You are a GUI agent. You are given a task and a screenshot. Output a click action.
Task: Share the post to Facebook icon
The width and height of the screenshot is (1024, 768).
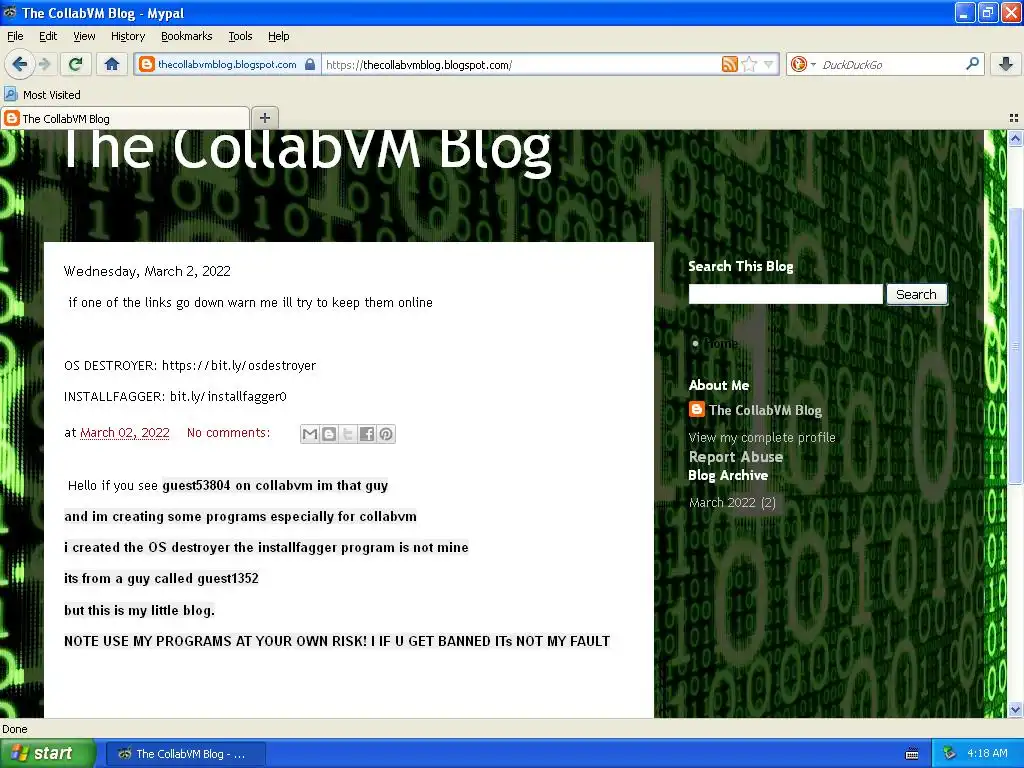point(367,434)
